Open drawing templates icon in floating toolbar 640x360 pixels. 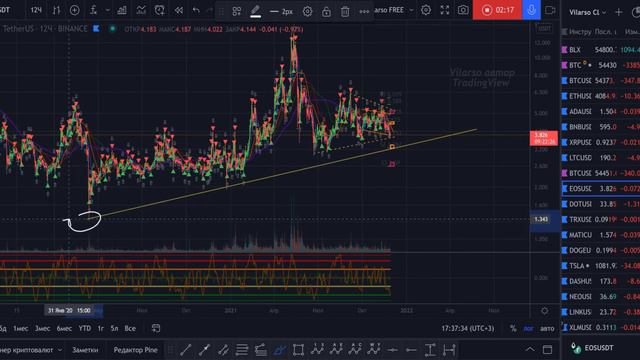236,11
